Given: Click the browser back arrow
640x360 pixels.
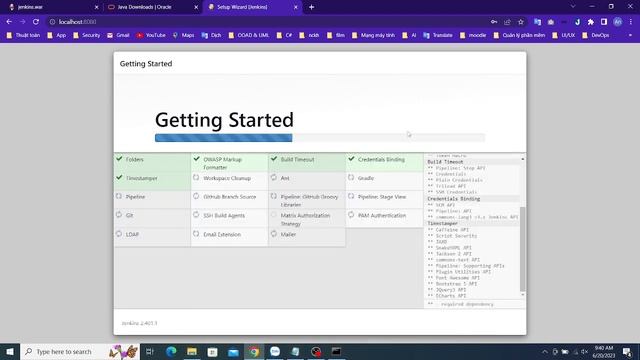Looking at the screenshot, I should pos(9,22).
